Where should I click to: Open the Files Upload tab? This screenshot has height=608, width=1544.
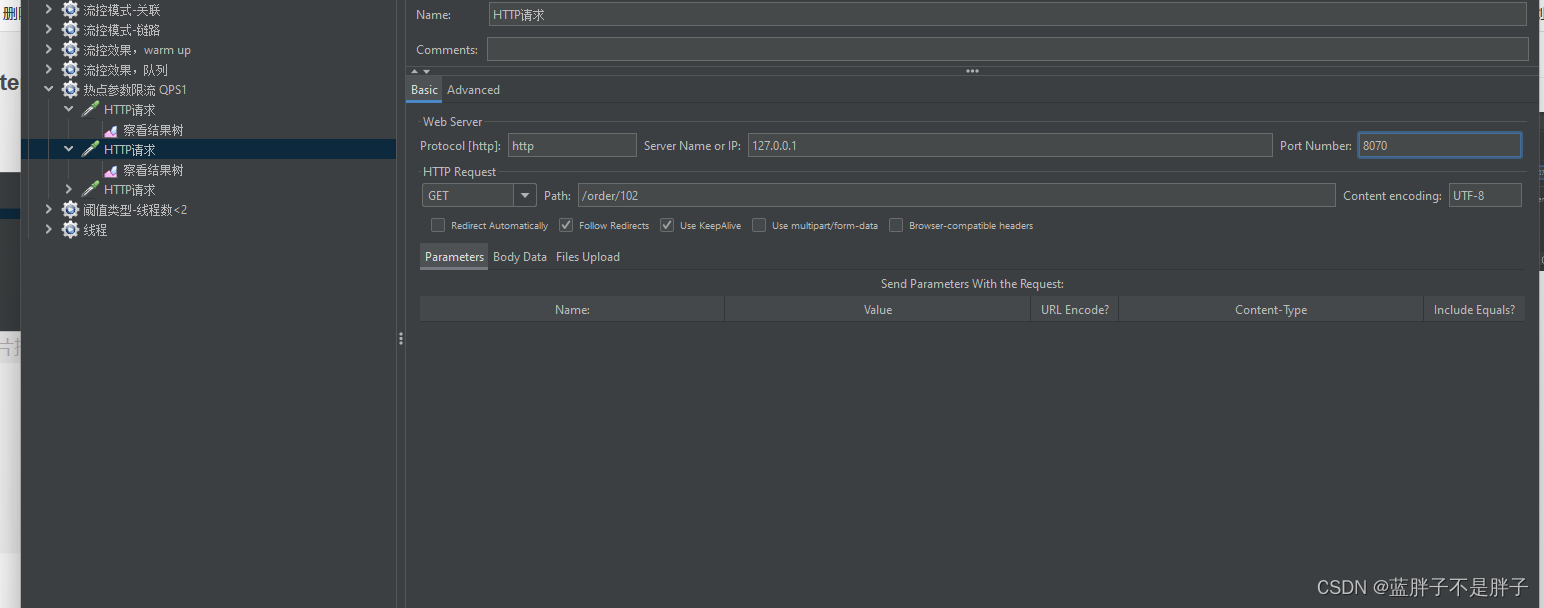[x=588, y=257]
